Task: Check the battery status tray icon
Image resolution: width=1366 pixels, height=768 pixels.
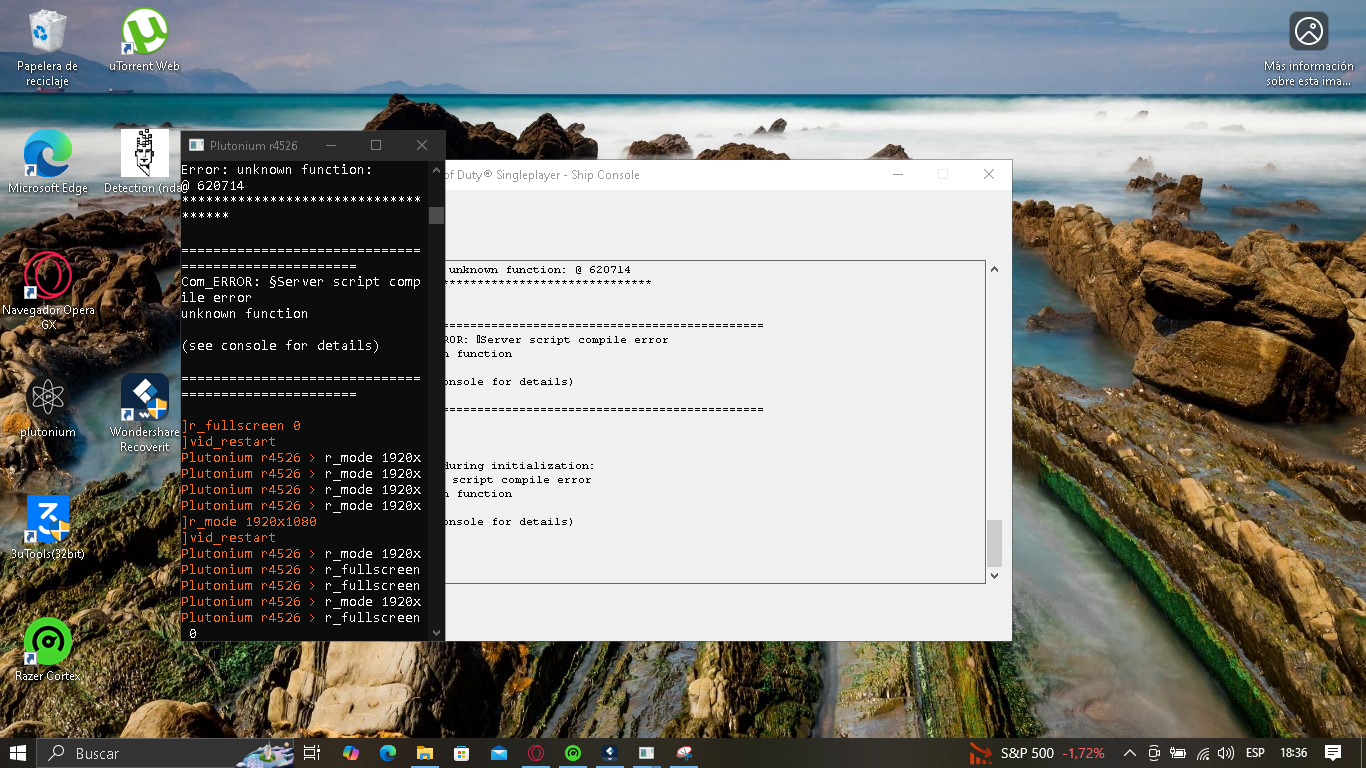Action: (1179, 753)
